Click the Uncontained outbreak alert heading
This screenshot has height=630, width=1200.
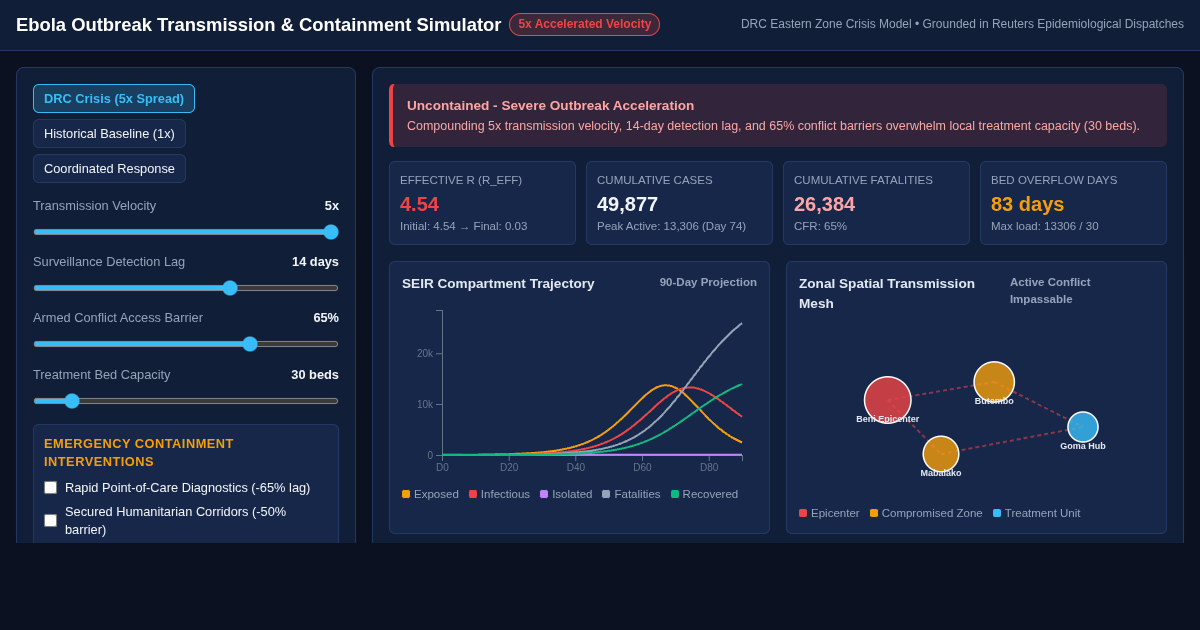tap(550, 105)
